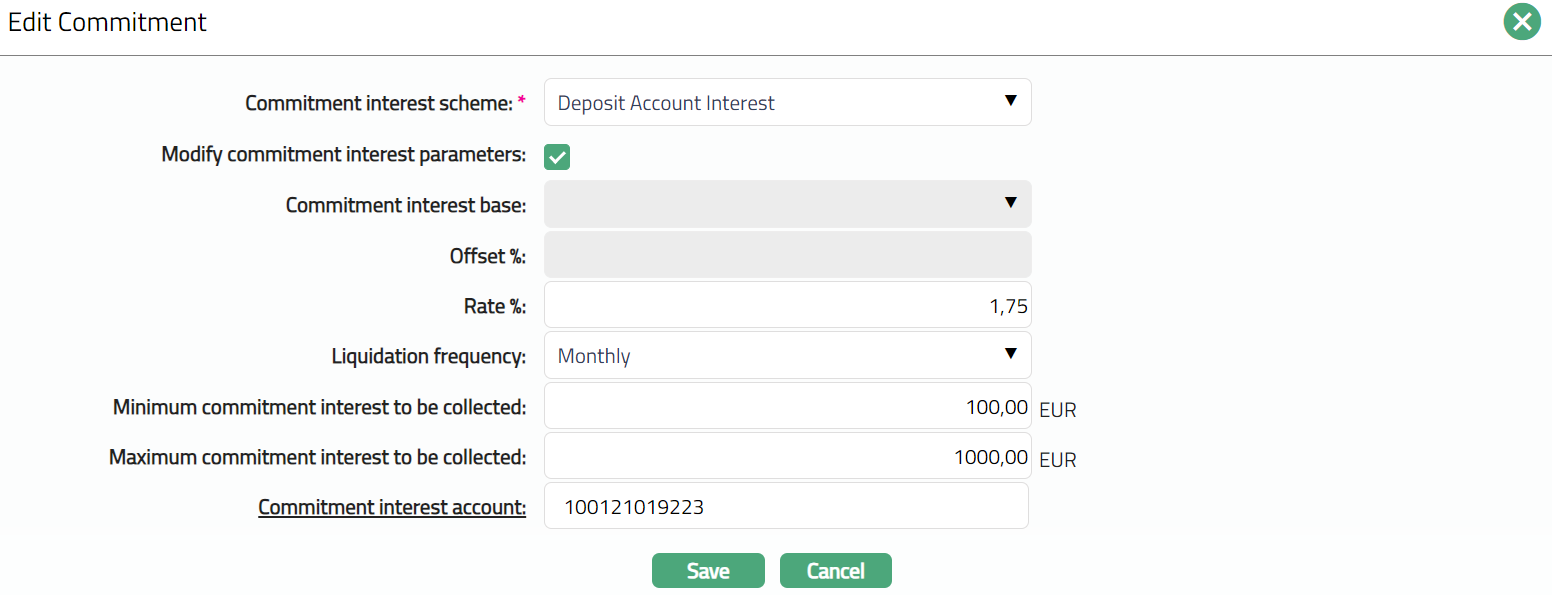Expand the Commitment interest base dropdown

click(787, 204)
